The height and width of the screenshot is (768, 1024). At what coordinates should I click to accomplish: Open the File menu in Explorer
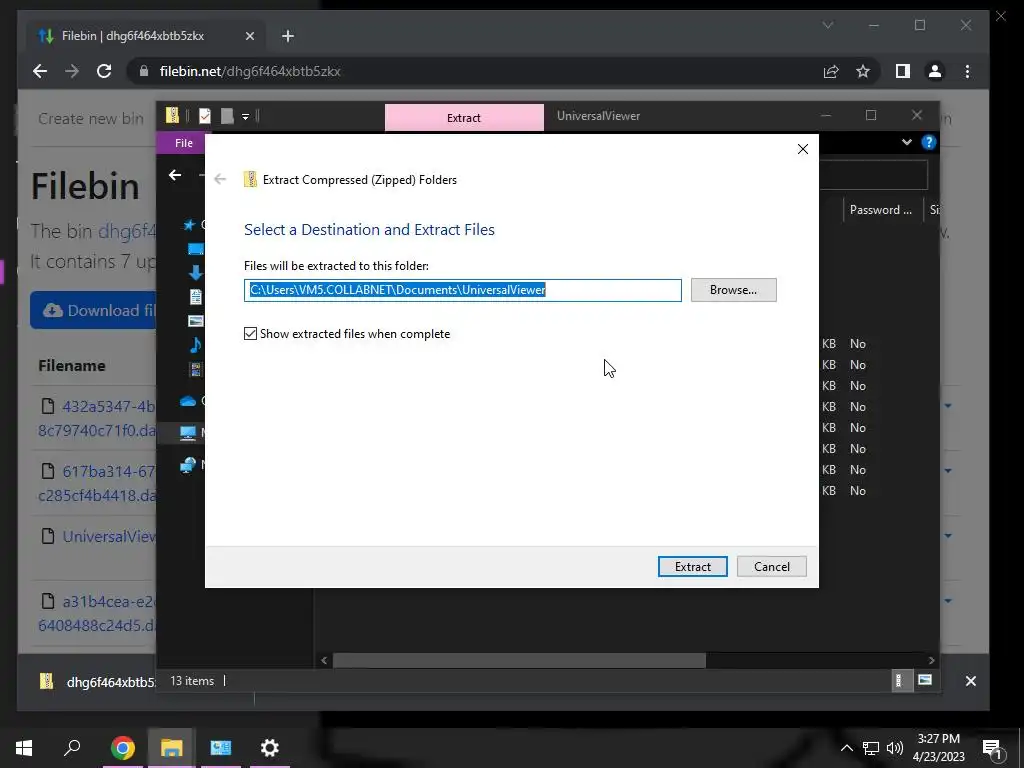184,143
